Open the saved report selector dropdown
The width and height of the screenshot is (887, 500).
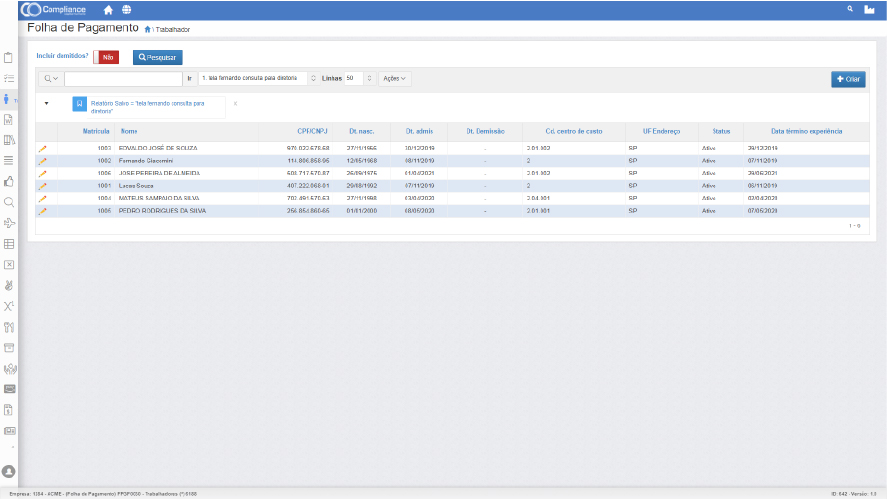click(258, 78)
